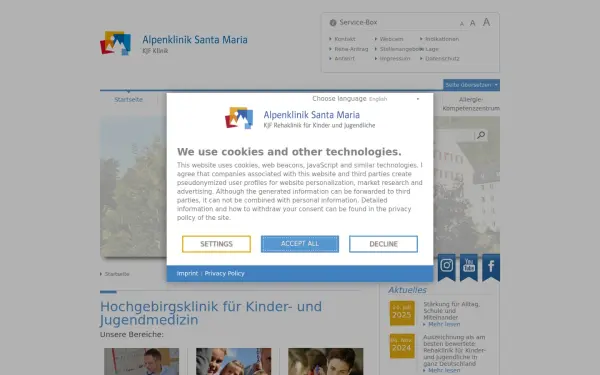Click Mehr lesen under Auszeichnung news item
Image resolution: width=600 pixels, height=375 pixels.
tap(444, 370)
